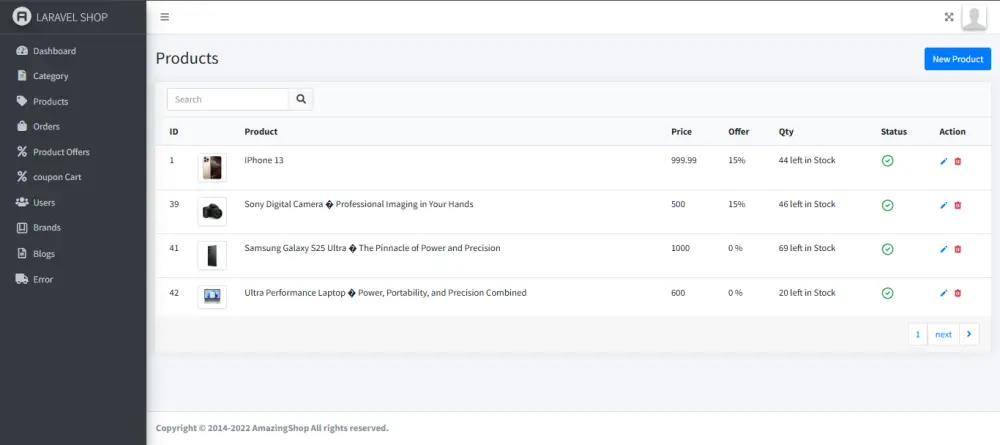Click the Brands book icon
The height and width of the screenshot is (445, 1000).
coord(22,228)
